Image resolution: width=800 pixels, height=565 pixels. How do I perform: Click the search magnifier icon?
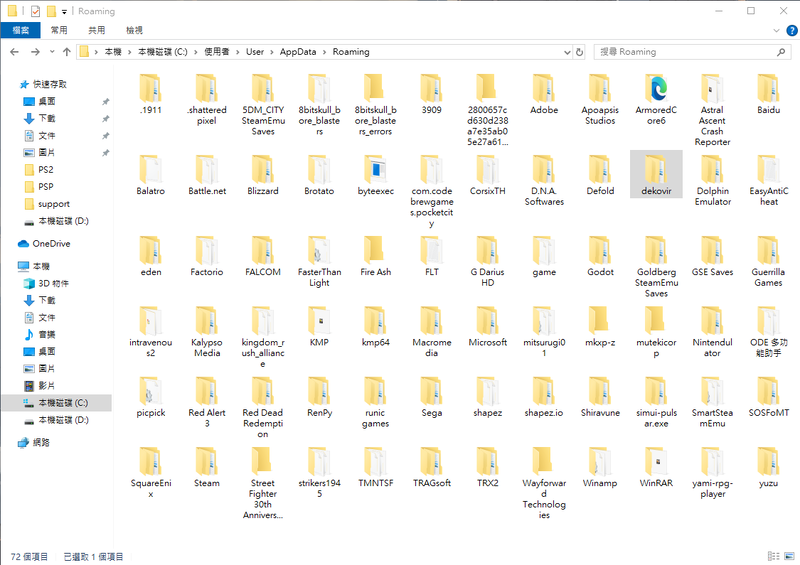tap(781, 52)
